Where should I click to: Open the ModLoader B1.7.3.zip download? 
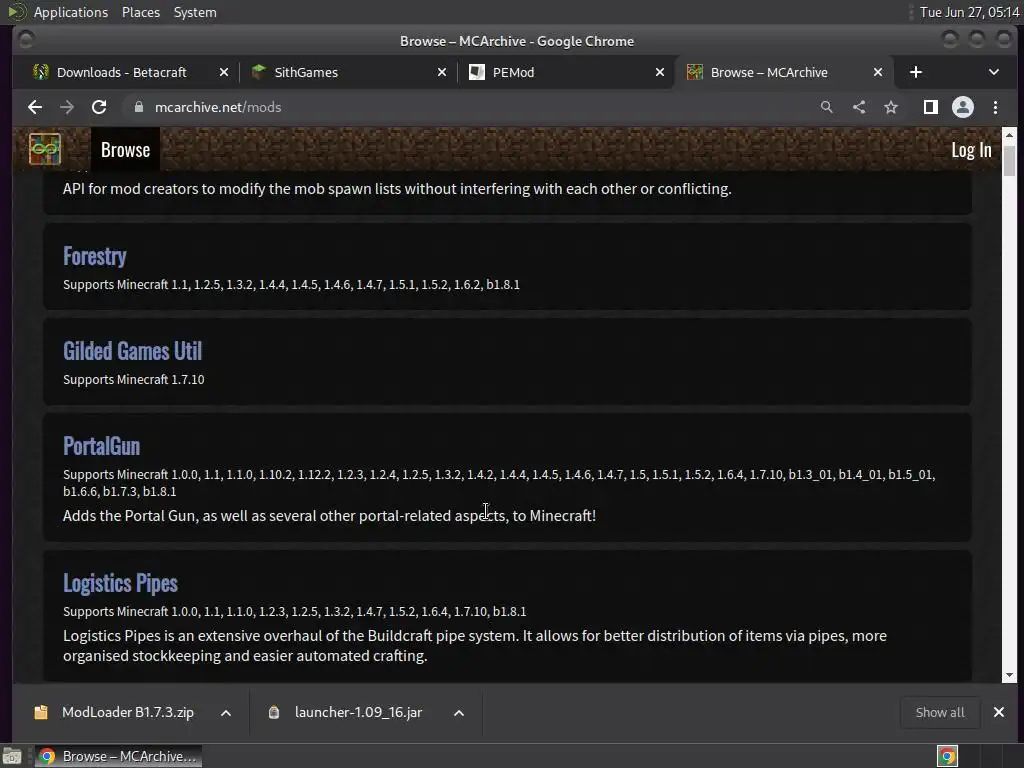127,712
